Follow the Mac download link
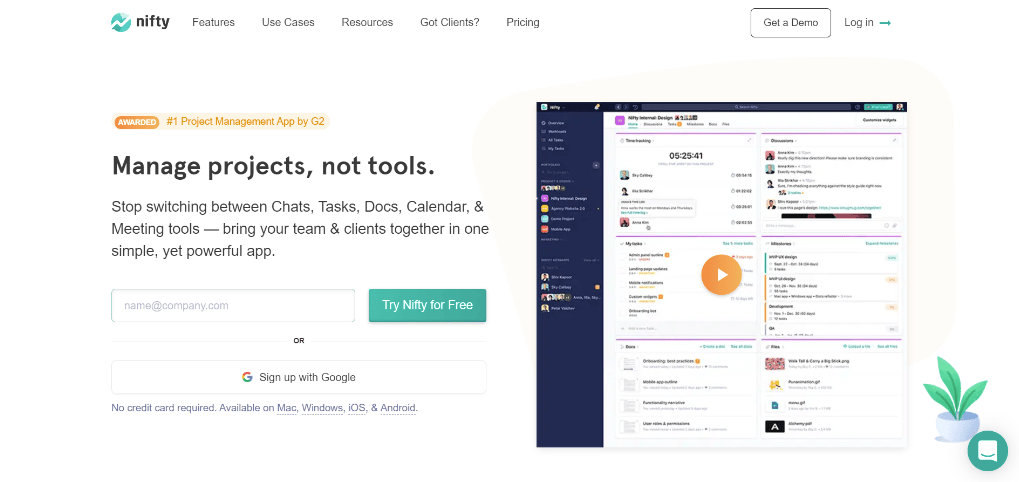Image resolution: width=1019 pixels, height=482 pixels. pyautogui.click(x=287, y=408)
